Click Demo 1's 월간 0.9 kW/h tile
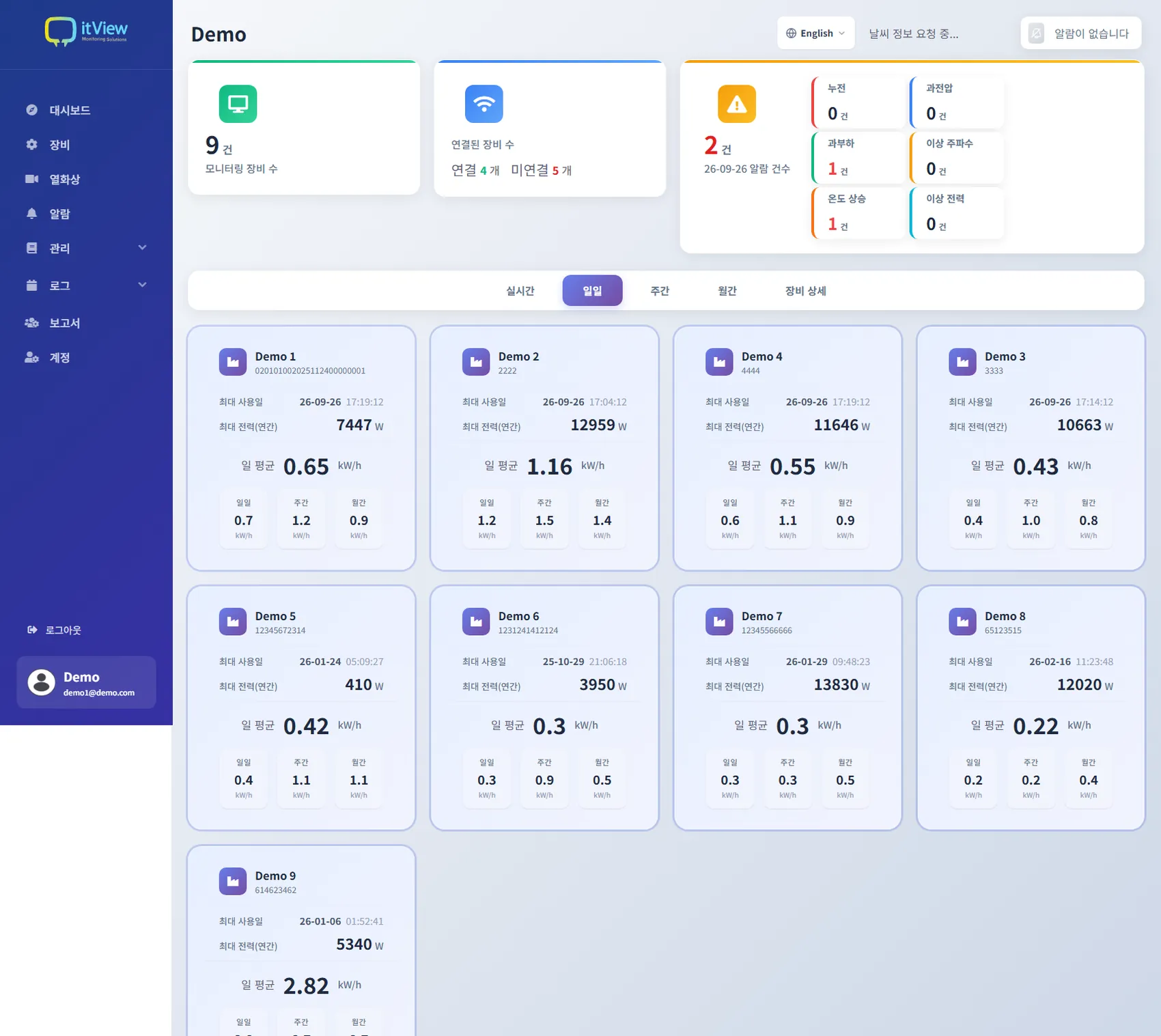Viewport: 1161px width, 1036px height. pyautogui.click(x=359, y=520)
